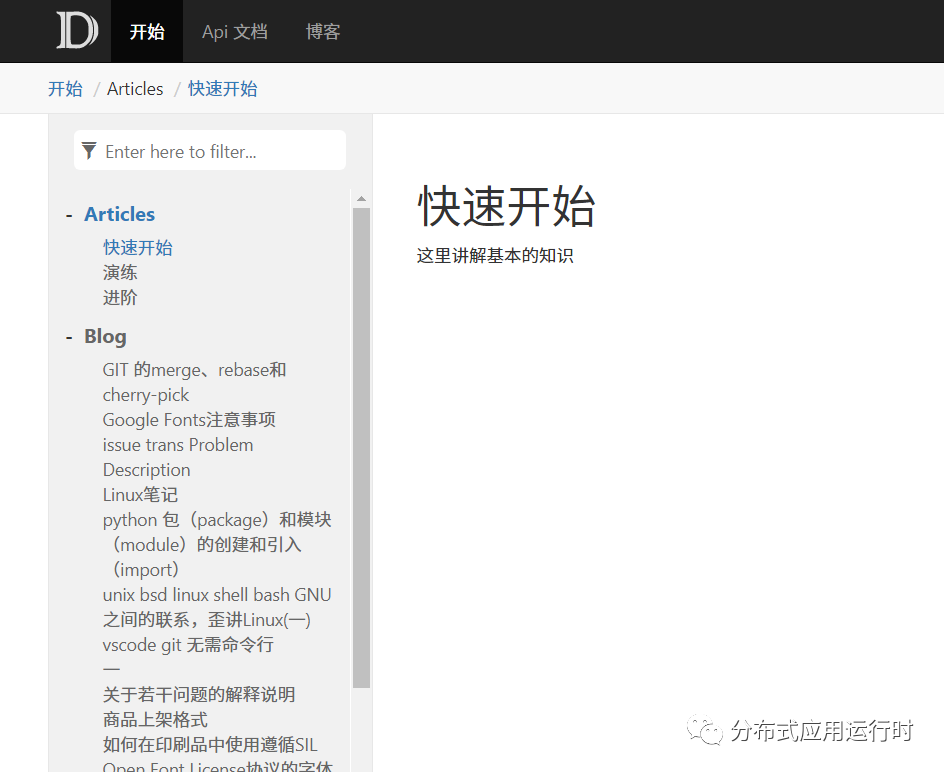944x772 pixels.
Task: Collapse the Blog section in sidebar
Action: tap(68, 336)
